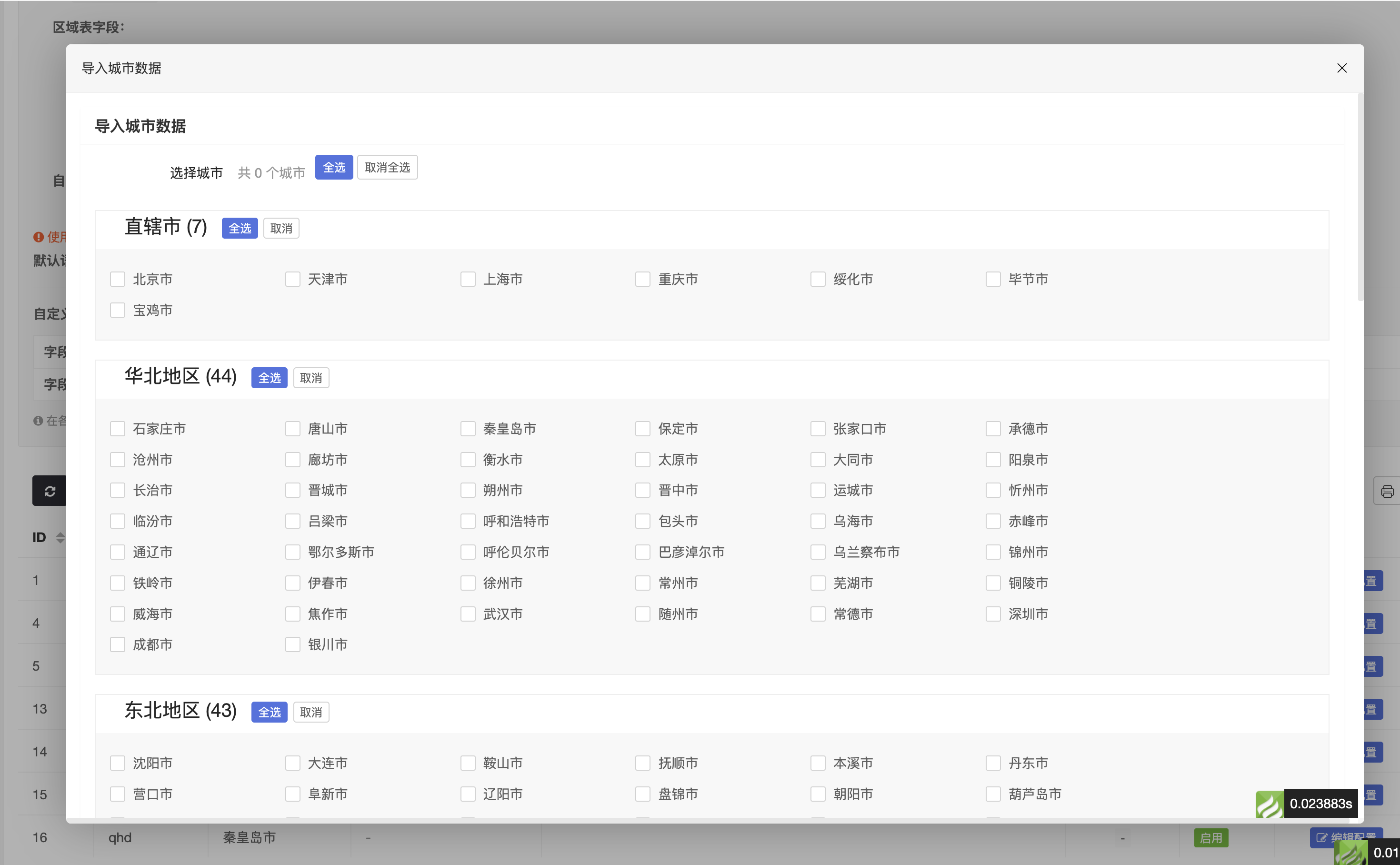This screenshot has width=1400, height=865.
Task: Close the import city data dialog
Action: coord(1342,68)
